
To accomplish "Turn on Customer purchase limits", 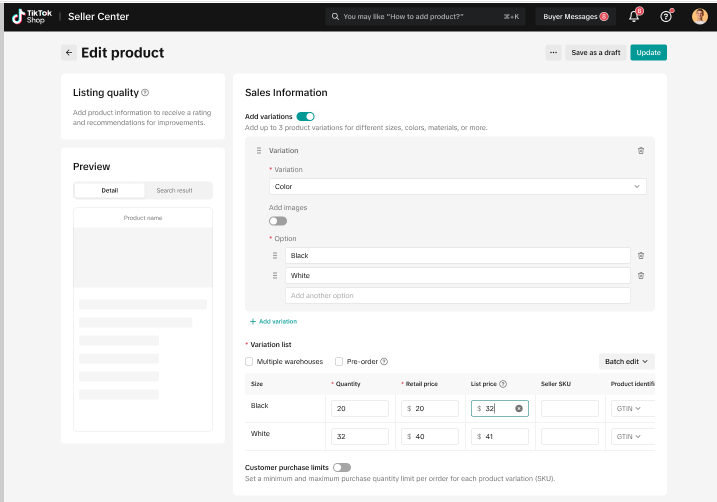I will (x=342, y=467).
